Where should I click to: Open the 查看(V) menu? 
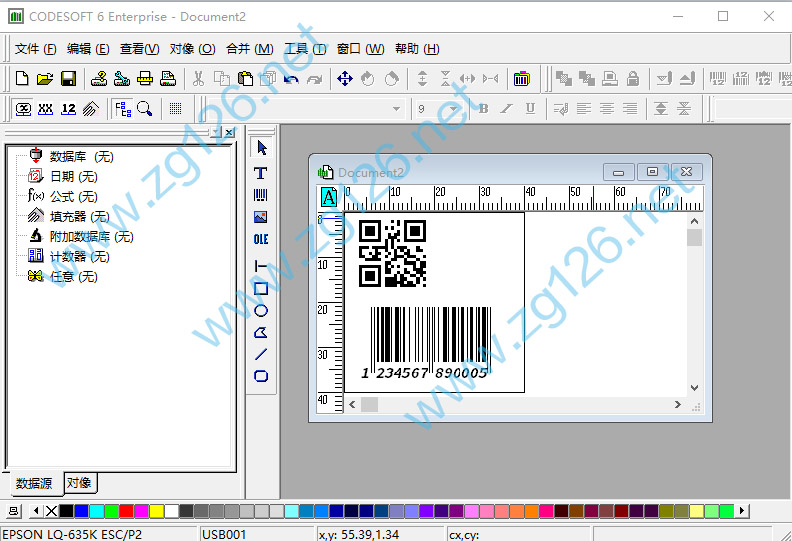[139, 49]
